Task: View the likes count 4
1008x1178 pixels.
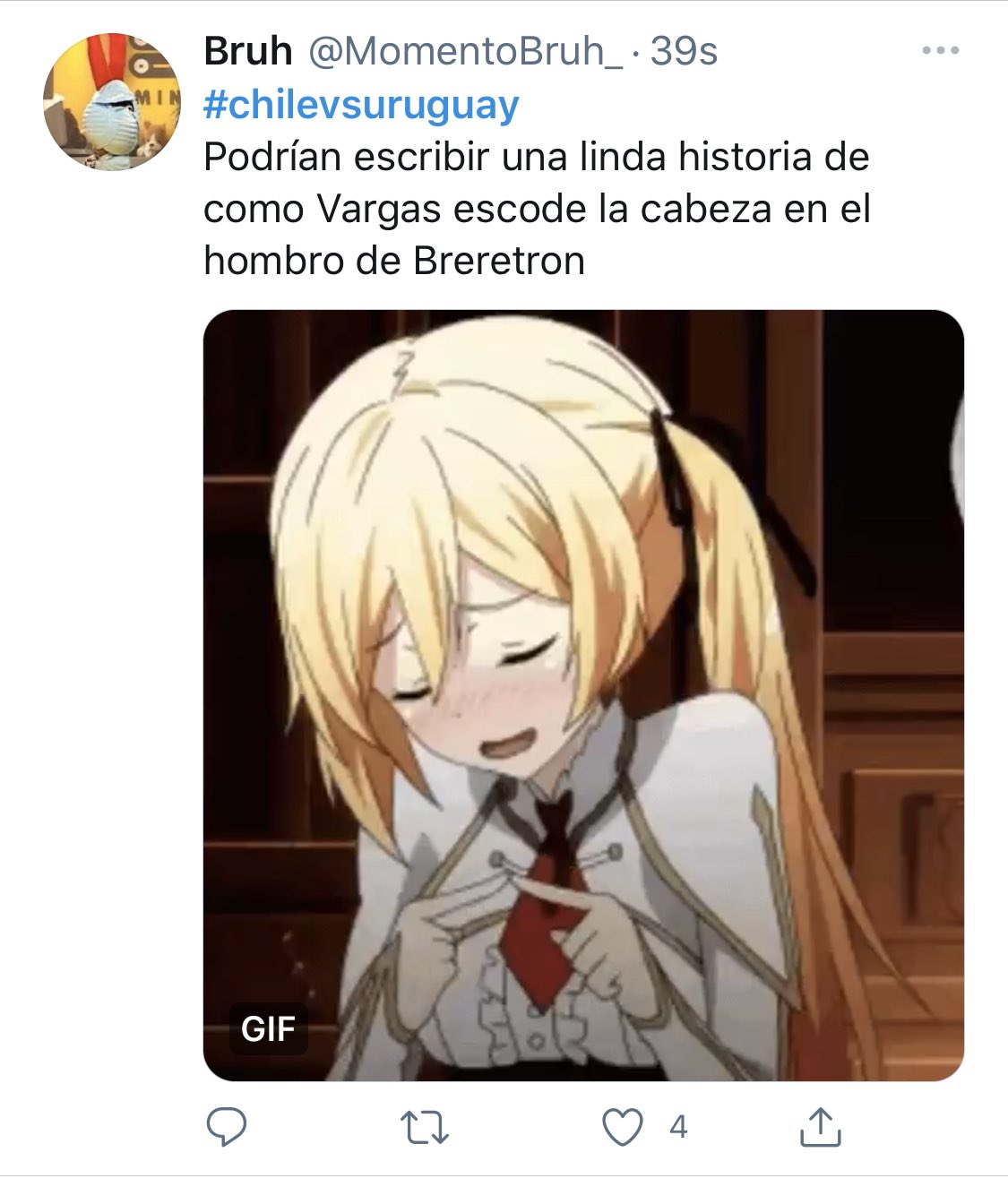Action: coord(678,1127)
